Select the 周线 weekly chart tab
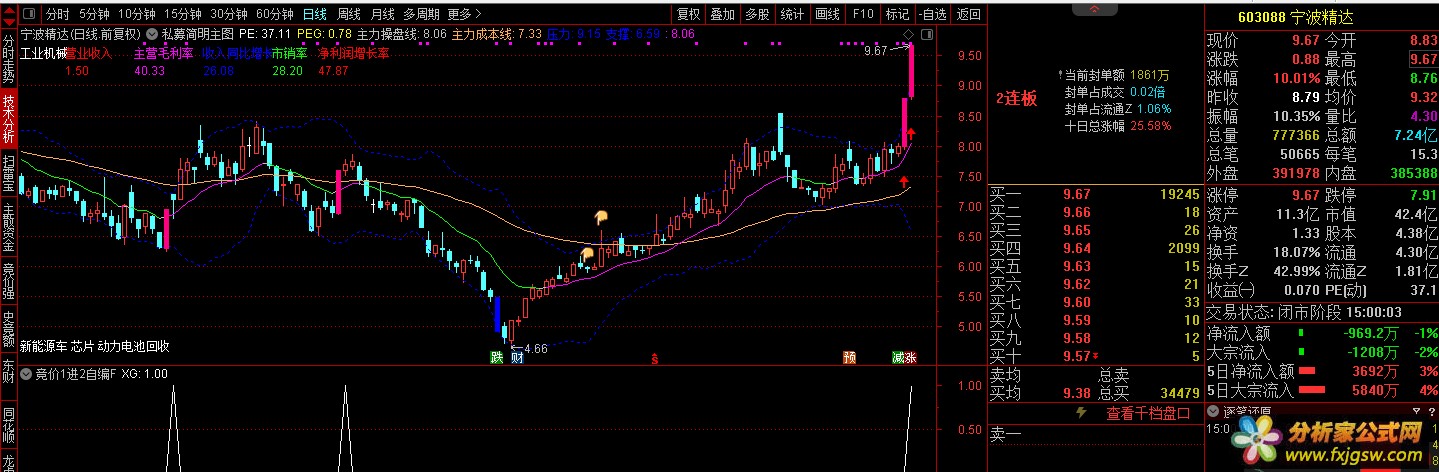Viewport: 1439px width, 472px height. pyautogui.click(x=348, y=14)
